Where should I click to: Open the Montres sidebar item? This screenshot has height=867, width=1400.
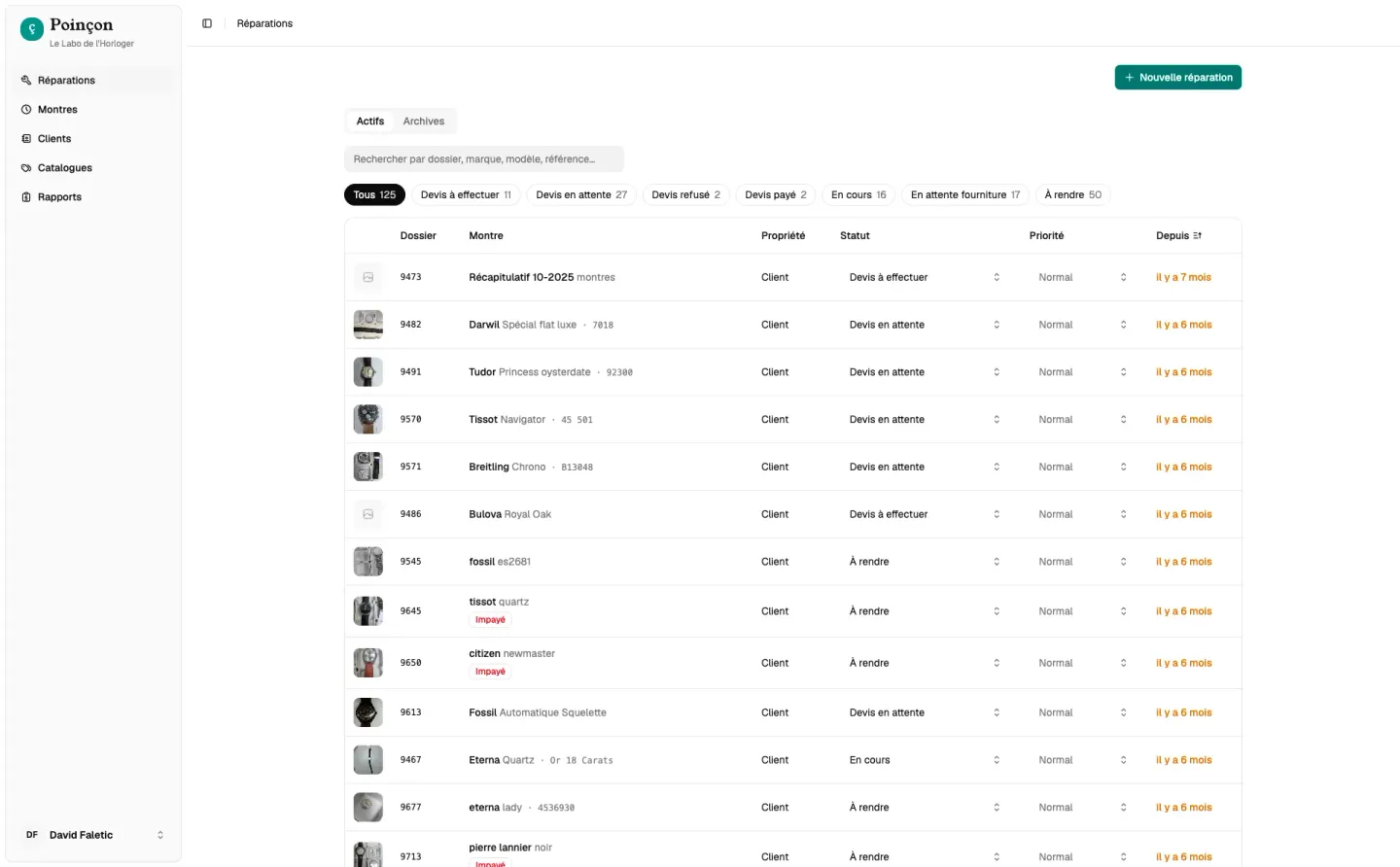click(x=93, y=110)
